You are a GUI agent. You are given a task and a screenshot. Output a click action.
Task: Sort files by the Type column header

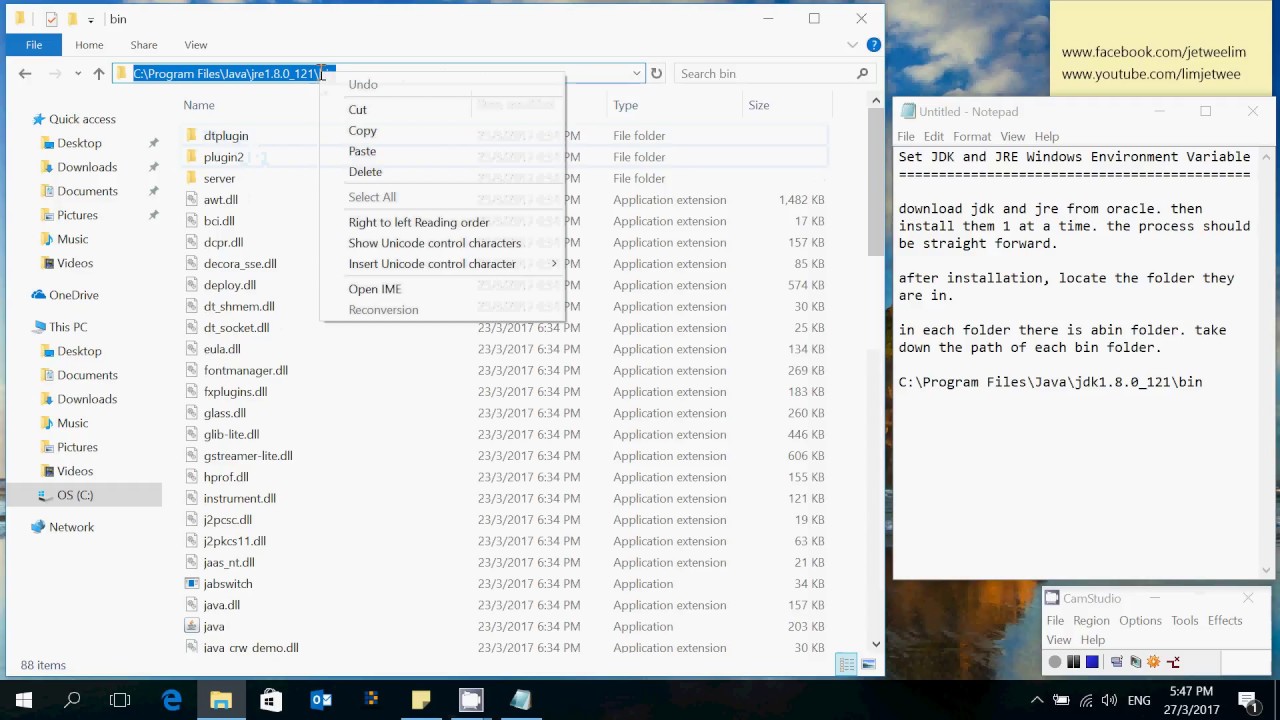(625, 105)
